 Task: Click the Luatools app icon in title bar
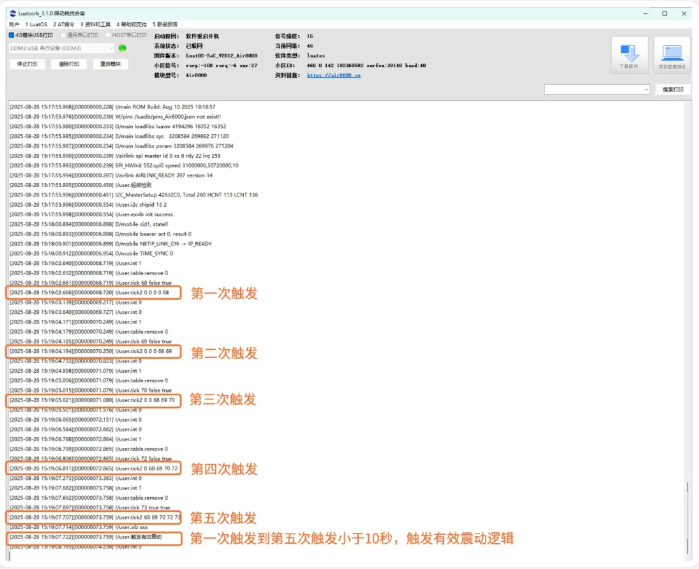[x=12, y=13]
